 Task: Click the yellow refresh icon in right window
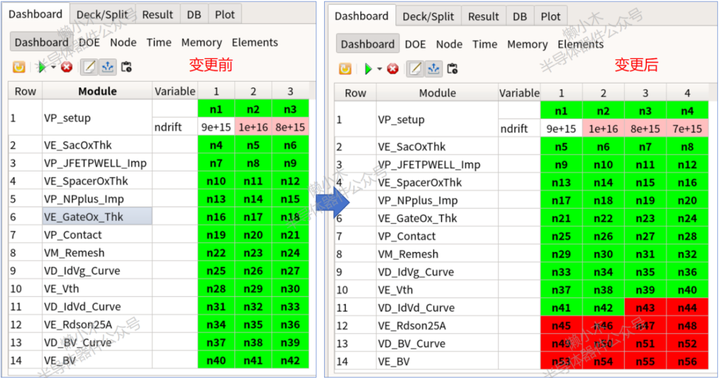(345, 69)
